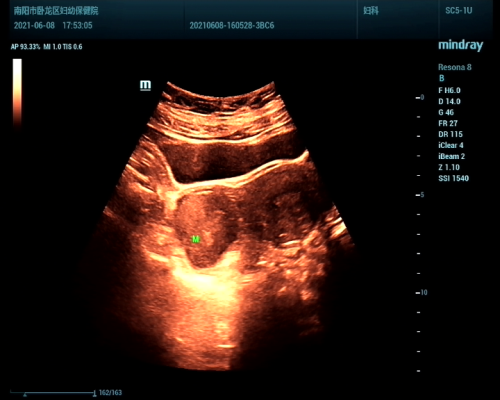500x400 pixels.
Task: Click the 162/163 frame counter
Action: click(x=110, y=393)
